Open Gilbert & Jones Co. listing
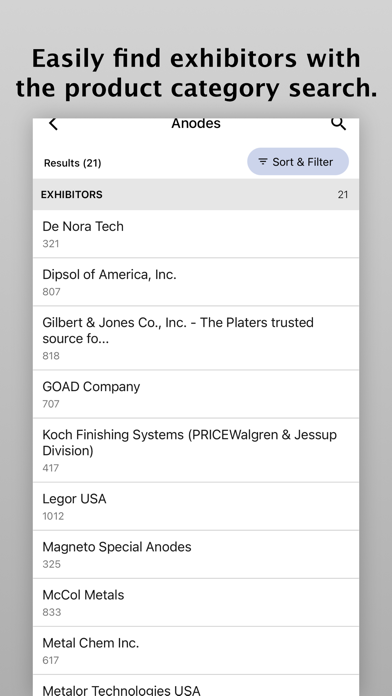This screenshot has height=696, width=392. [196, 338]
